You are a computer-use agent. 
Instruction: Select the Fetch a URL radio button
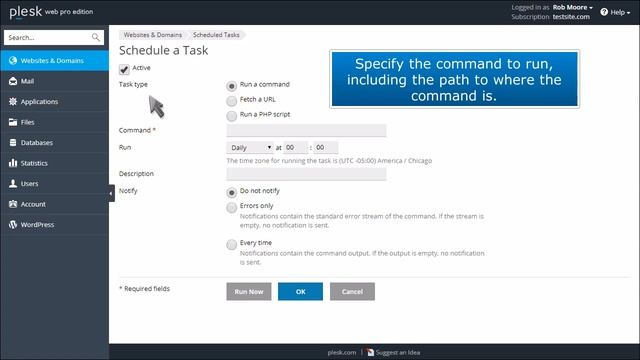tap(231, 101)
